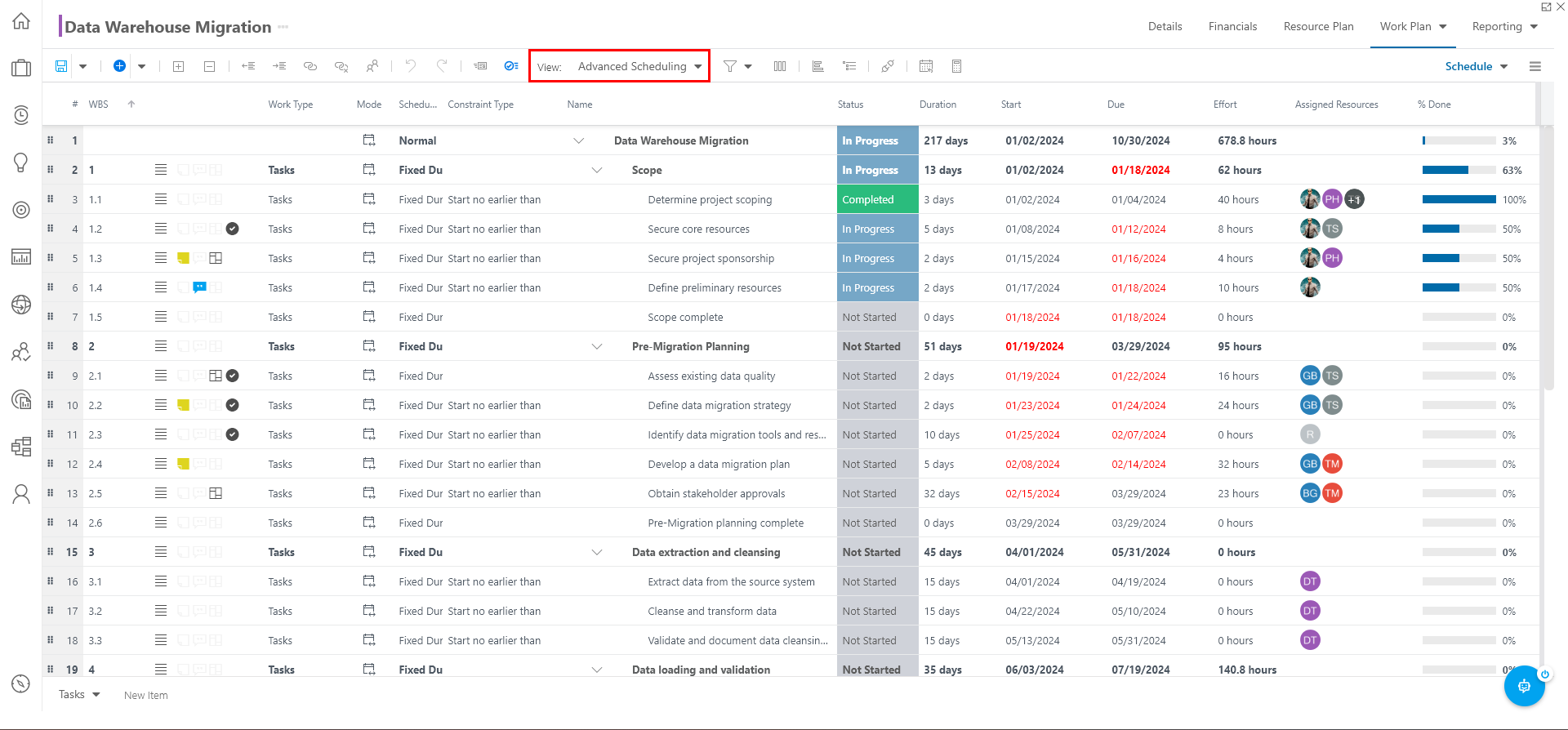Screen dimensions: 1568x730
Task: Open the globe sidebar icon
Action: [x=21, y=305]
